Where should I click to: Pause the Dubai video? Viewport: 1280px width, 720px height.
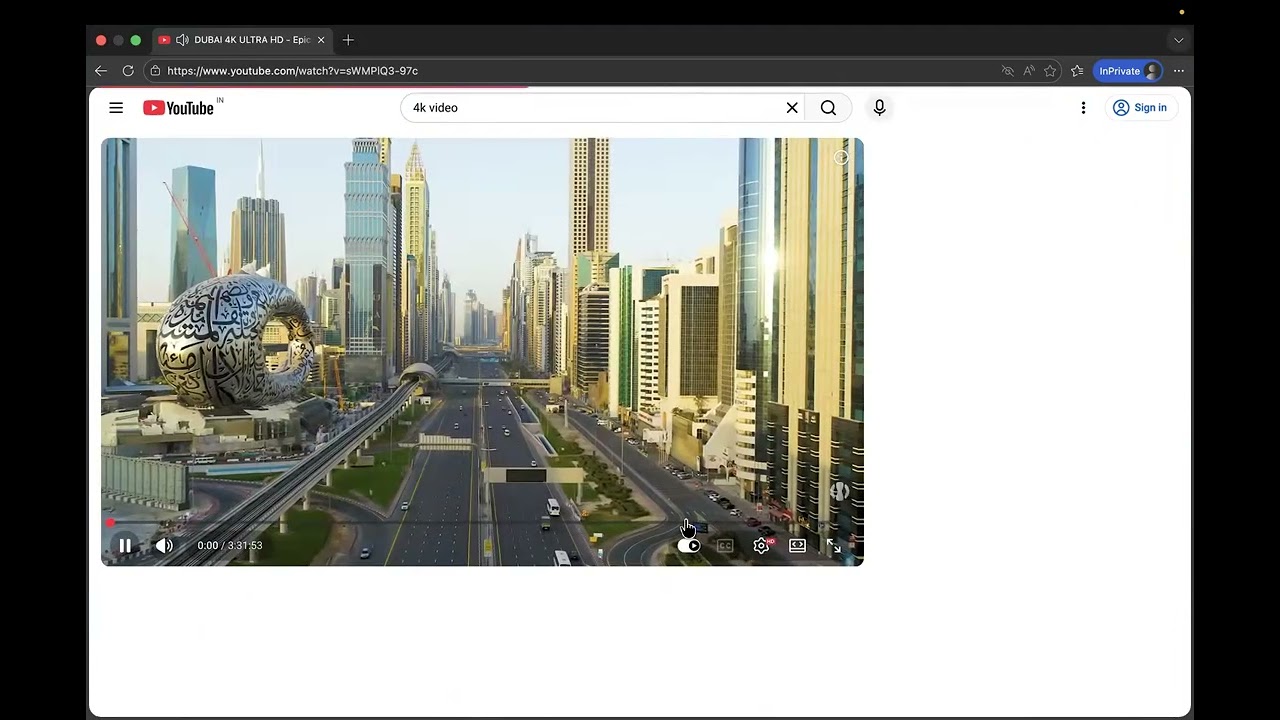125,545
